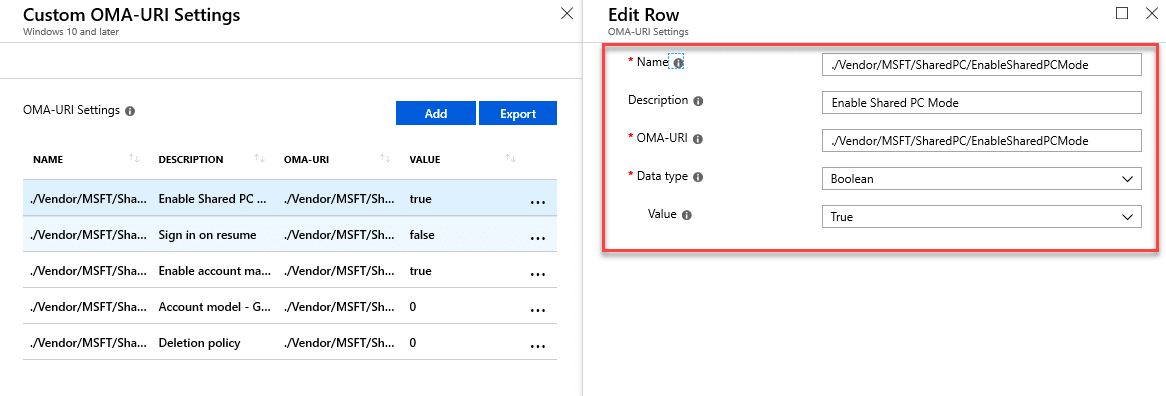Sort table by OMA-URI column header
This screenshot has width=1166, height=396.
(385, 158)
